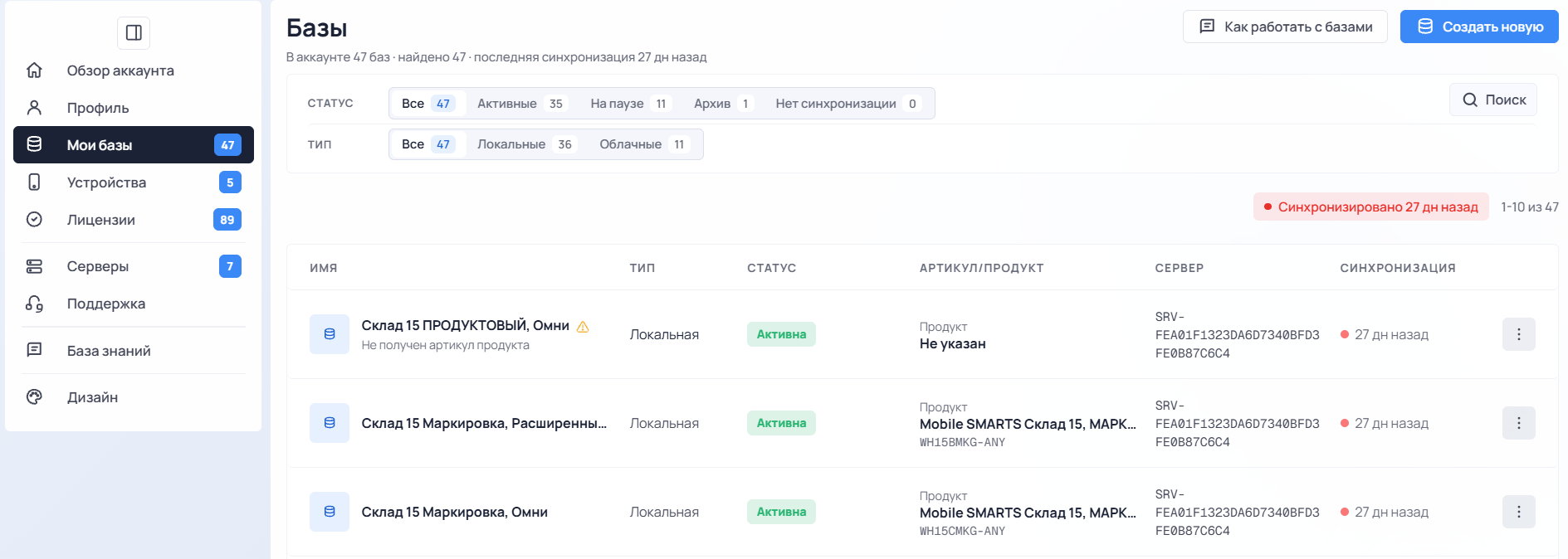Viewport: 1568px width, 559px height.
Task: Click database icon for Склад 15 Маркировка, Расширенный
Action: coord(330,423)
